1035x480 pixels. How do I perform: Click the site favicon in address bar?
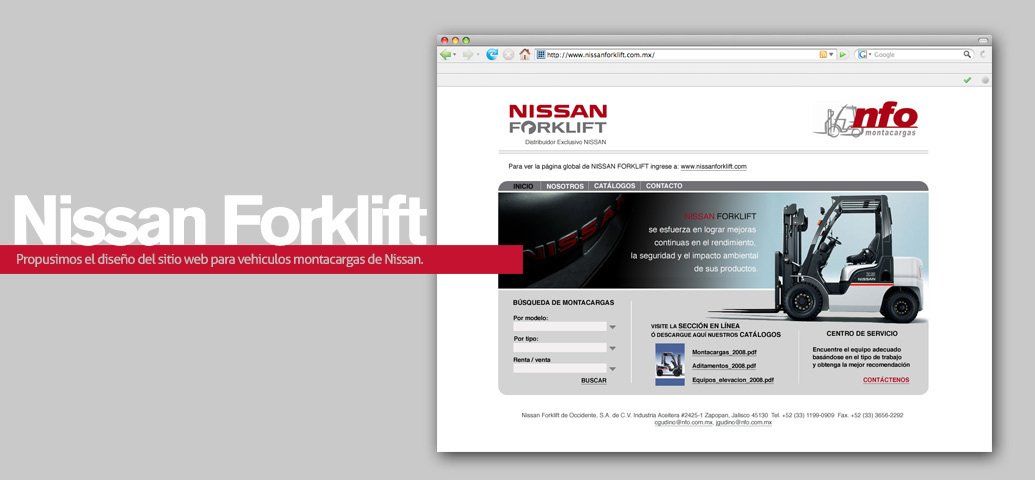pyautogui.click(x=541, y=55)
